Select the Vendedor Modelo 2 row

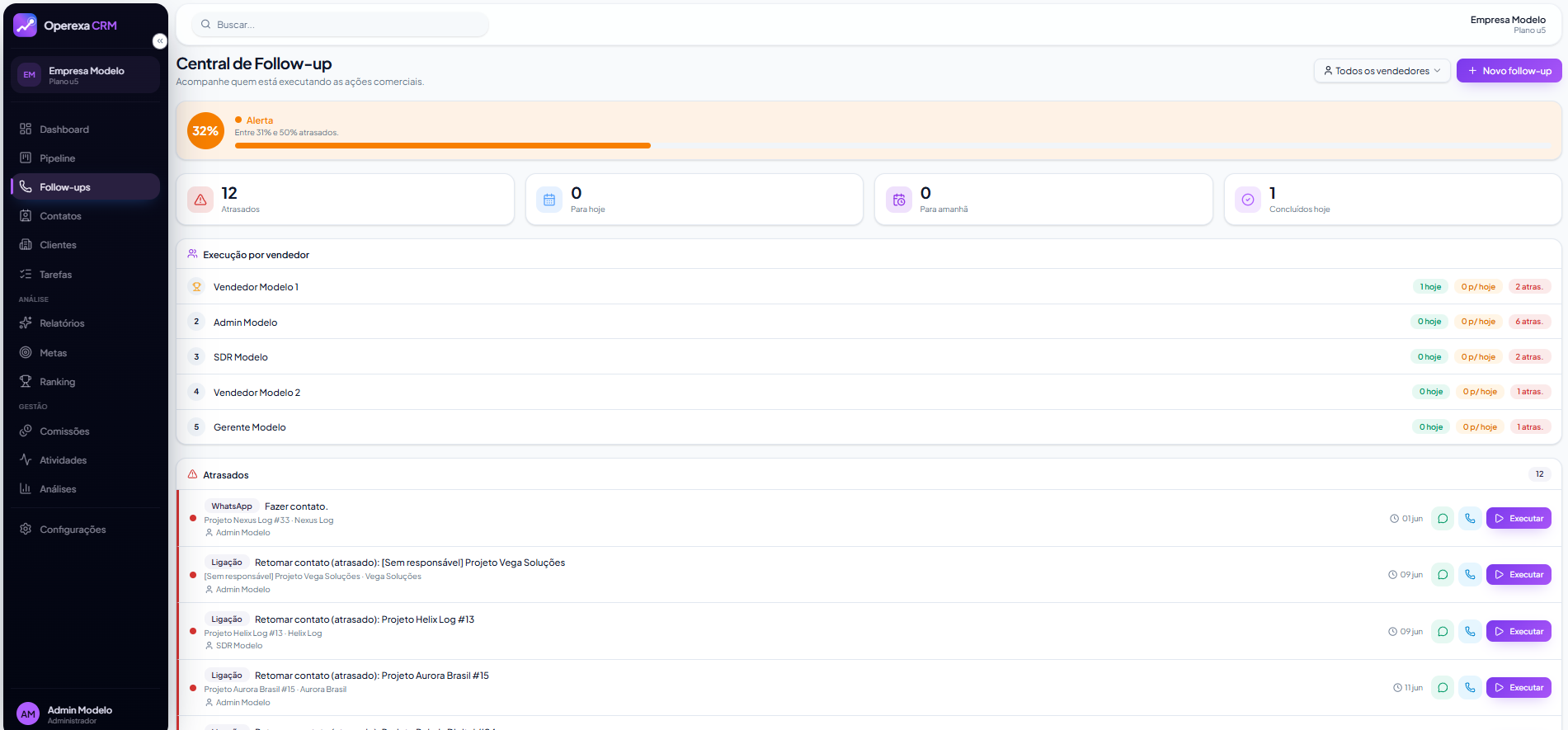[x=869, y=393]
